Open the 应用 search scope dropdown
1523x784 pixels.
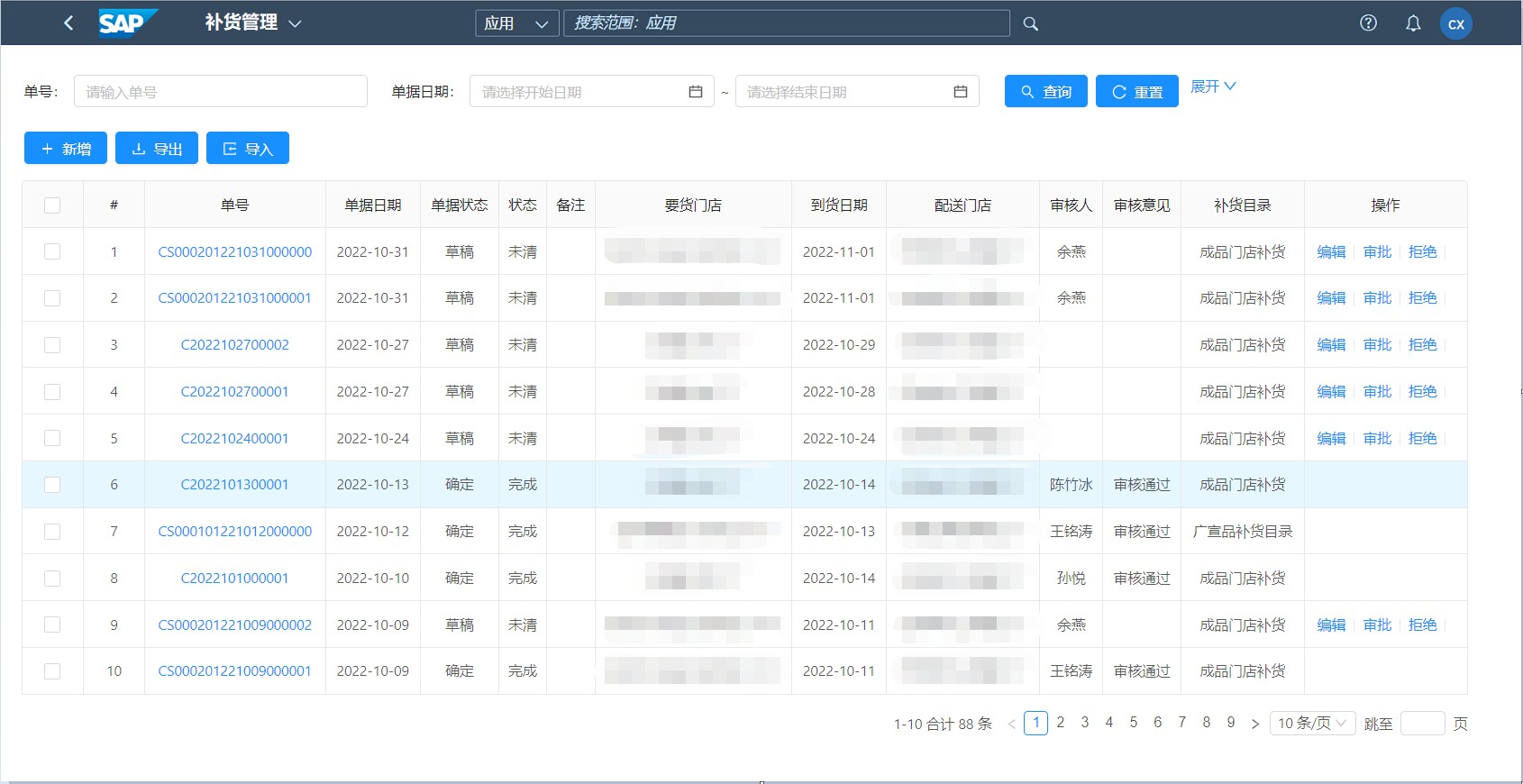click(x=516, y=23)
